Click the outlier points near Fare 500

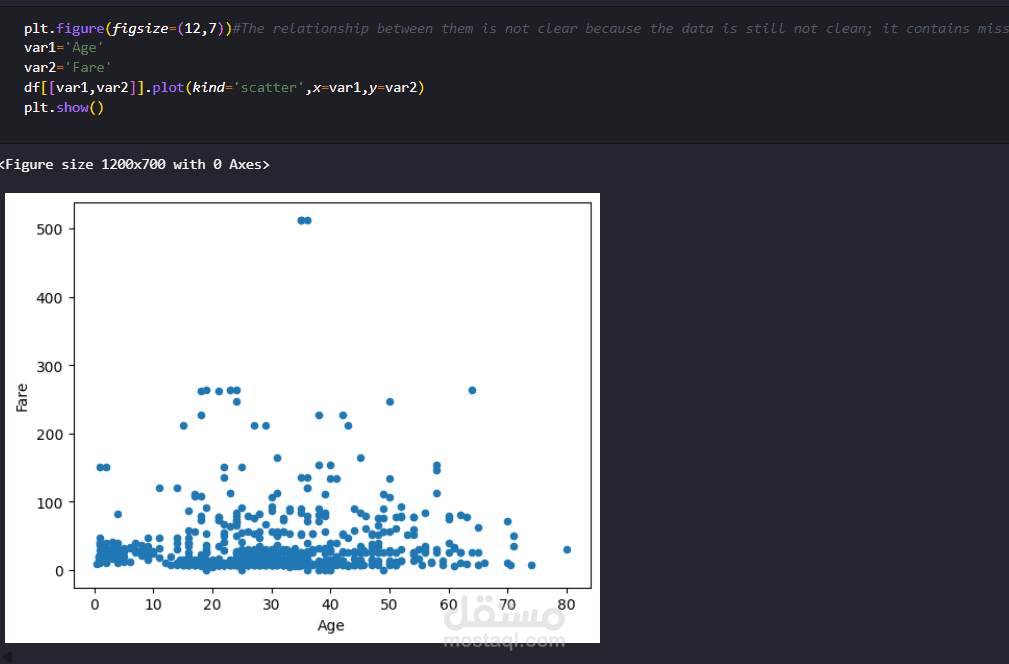pos(305,220)
